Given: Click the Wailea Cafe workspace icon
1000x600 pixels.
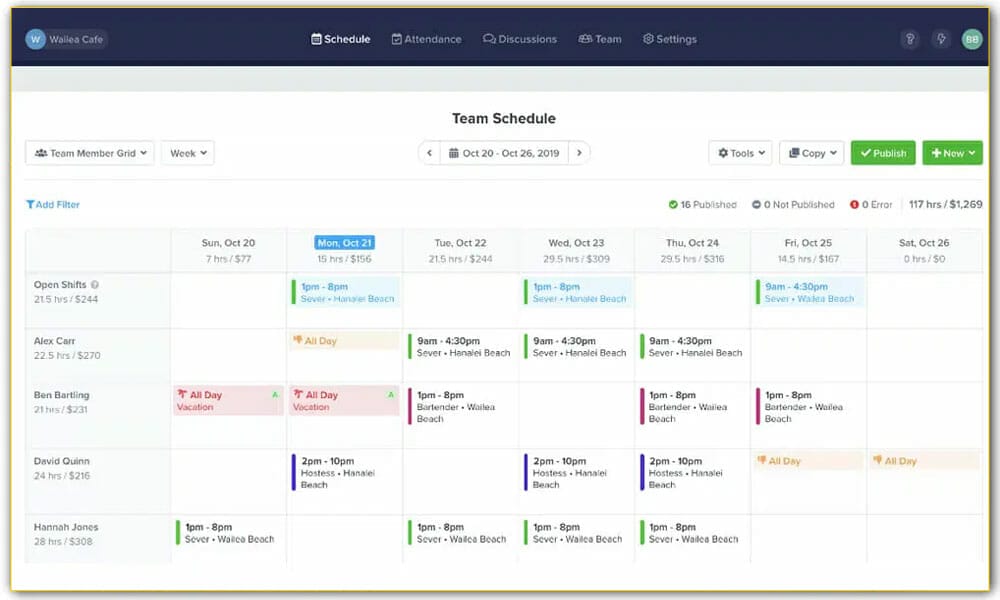Looking at the screenshot, I should tap(35, 38).
